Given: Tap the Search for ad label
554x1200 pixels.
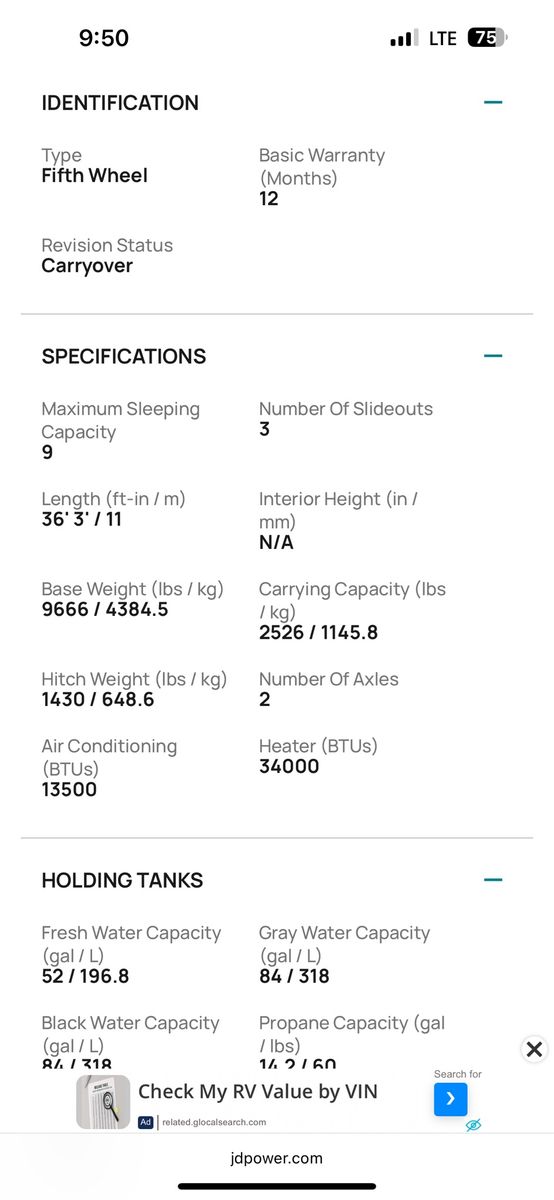Looking at the screenshot, I should [x=458, y=1074].
